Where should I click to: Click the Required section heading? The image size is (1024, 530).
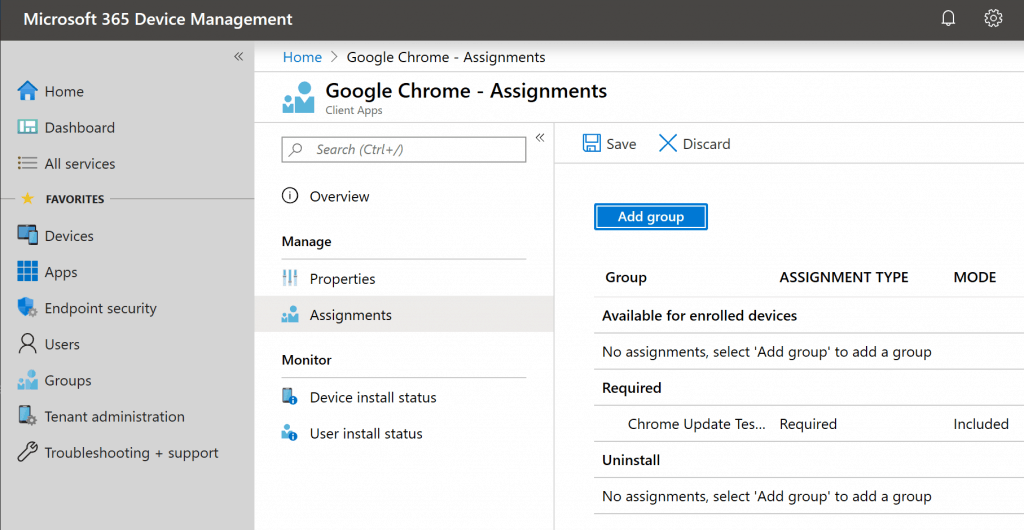(632, 388)
